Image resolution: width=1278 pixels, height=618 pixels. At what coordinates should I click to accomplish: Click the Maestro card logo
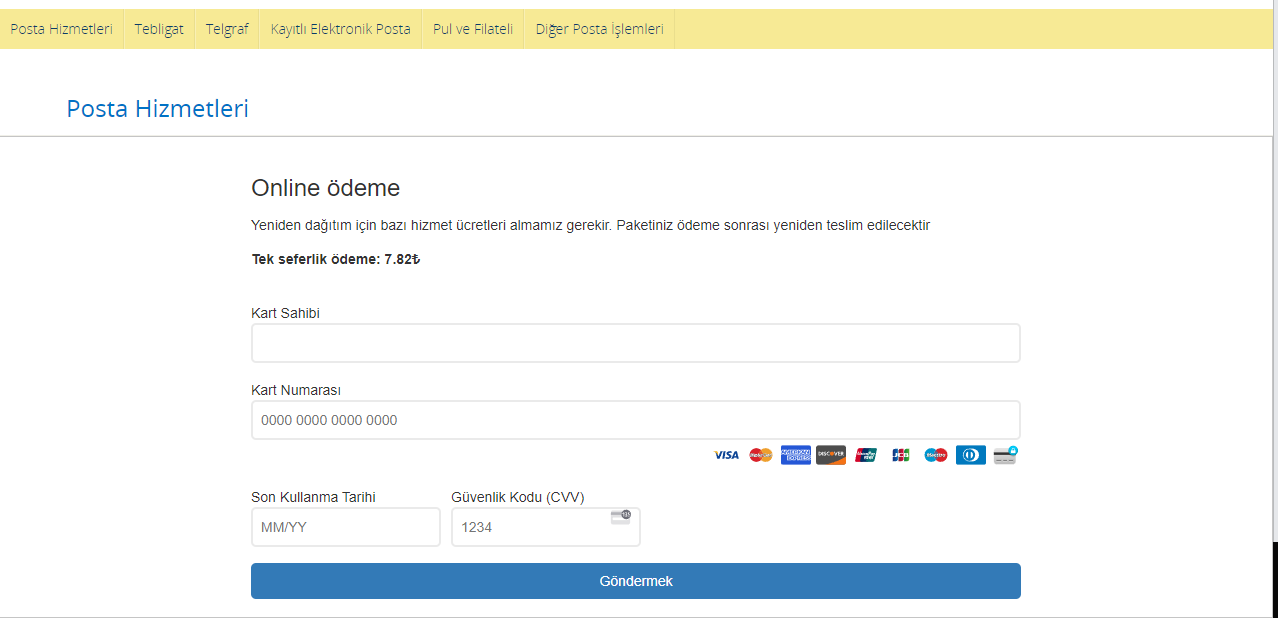(936, 455)
